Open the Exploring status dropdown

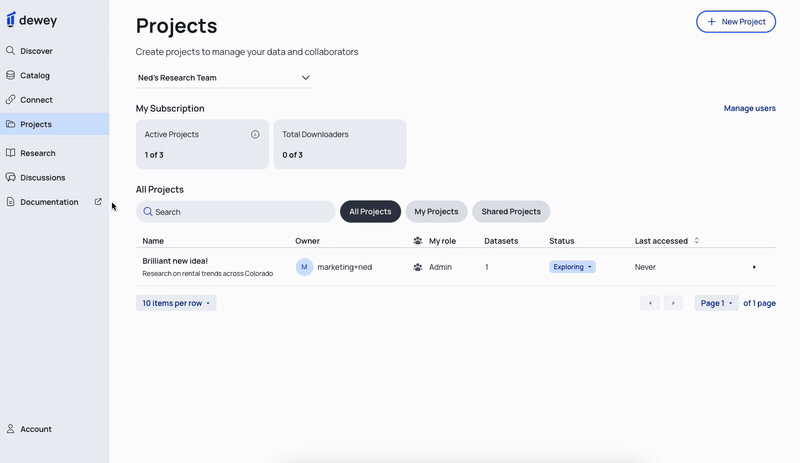[572, 267]
